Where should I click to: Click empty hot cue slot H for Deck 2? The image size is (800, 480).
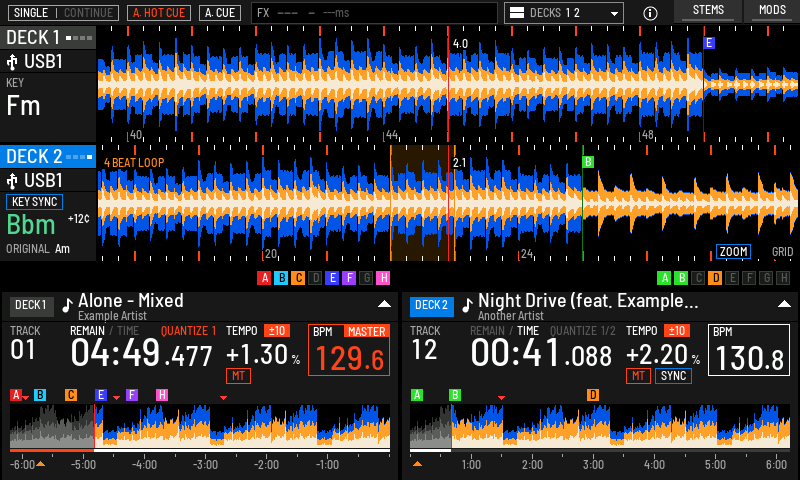[x=783, y=278]
